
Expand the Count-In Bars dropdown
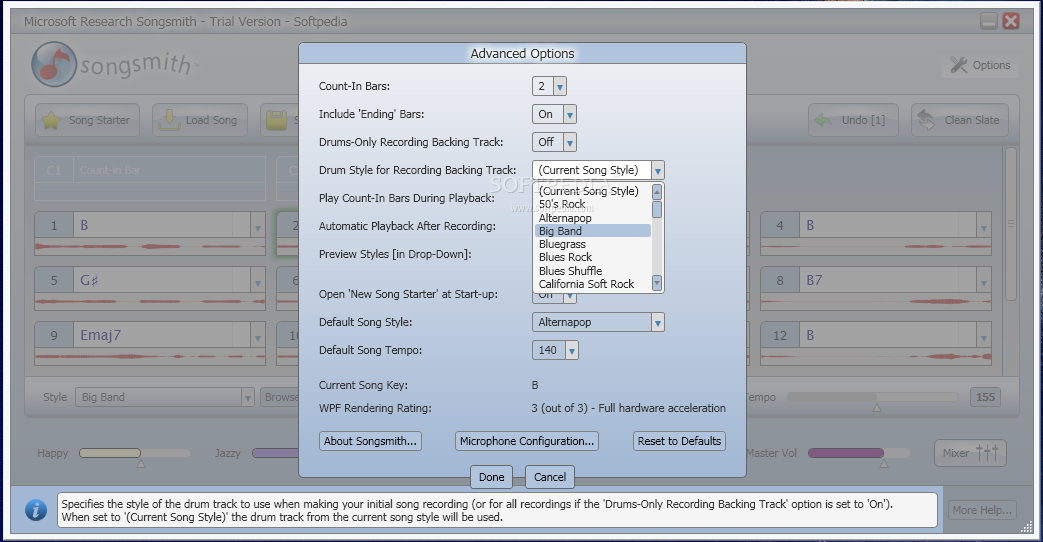pyautogui.click(x=559, y=86)
